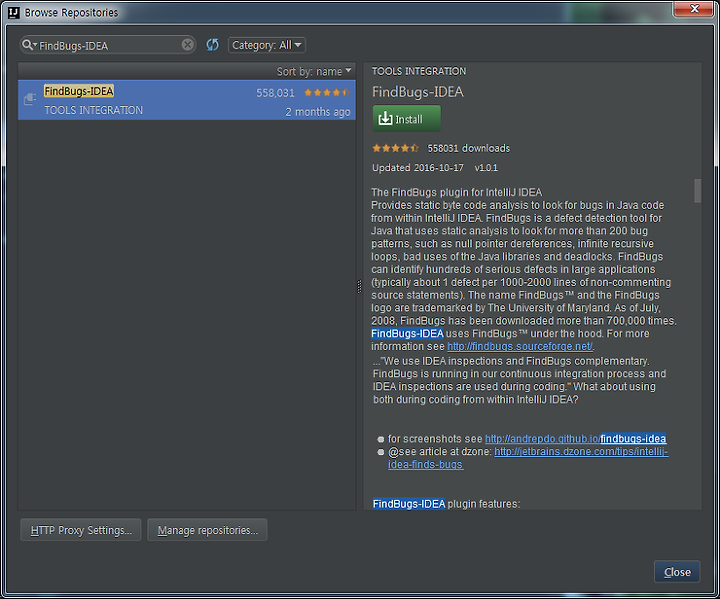Click the star rating beside 558031 downloads

point(395,148)
